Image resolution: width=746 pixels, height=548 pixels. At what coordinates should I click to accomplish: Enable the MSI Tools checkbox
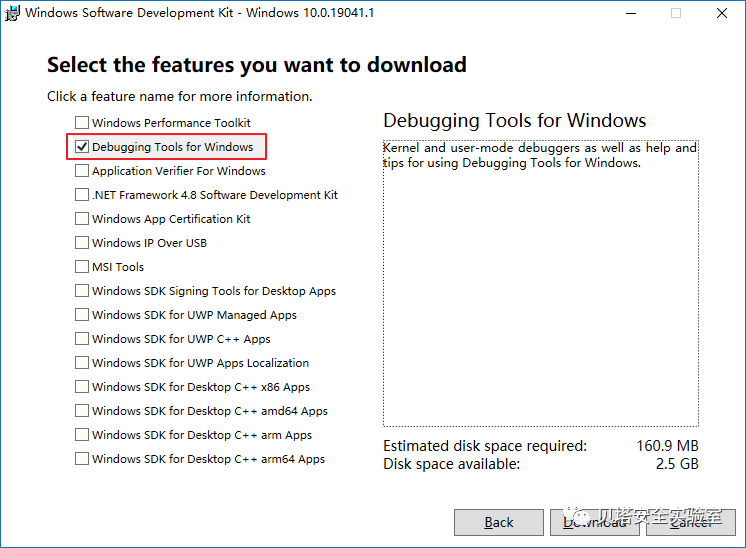82,266
